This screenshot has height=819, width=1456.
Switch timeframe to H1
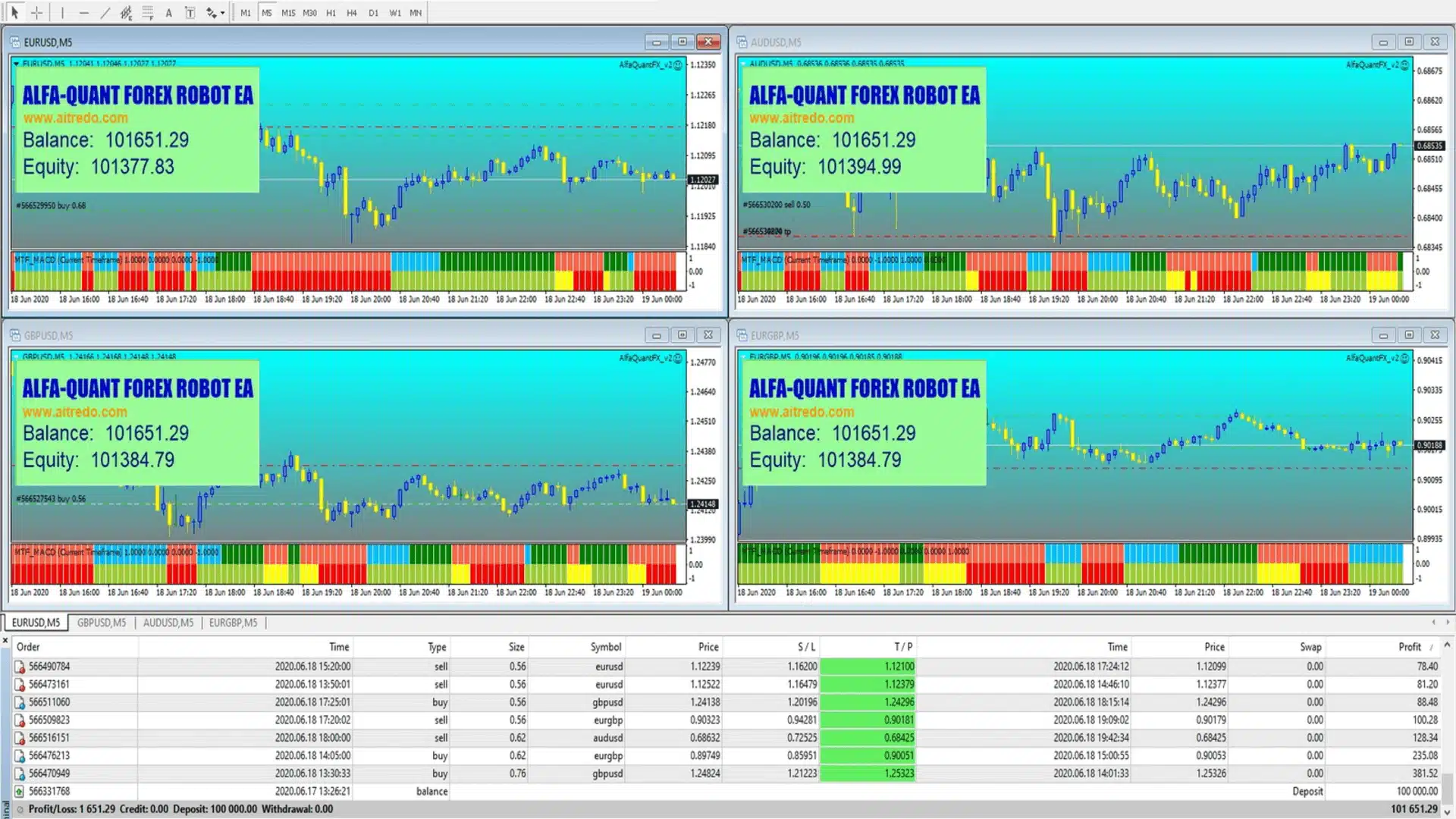tap(331, 13)
